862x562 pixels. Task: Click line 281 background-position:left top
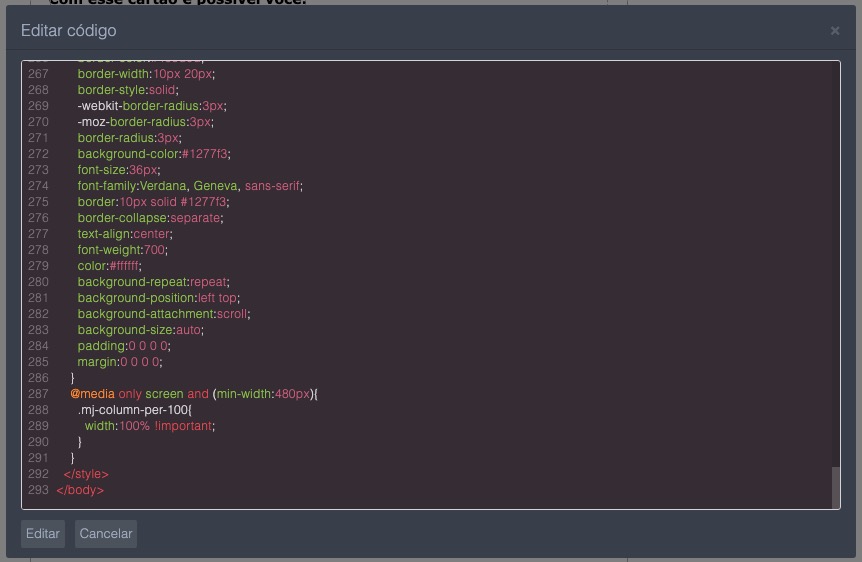159,297
